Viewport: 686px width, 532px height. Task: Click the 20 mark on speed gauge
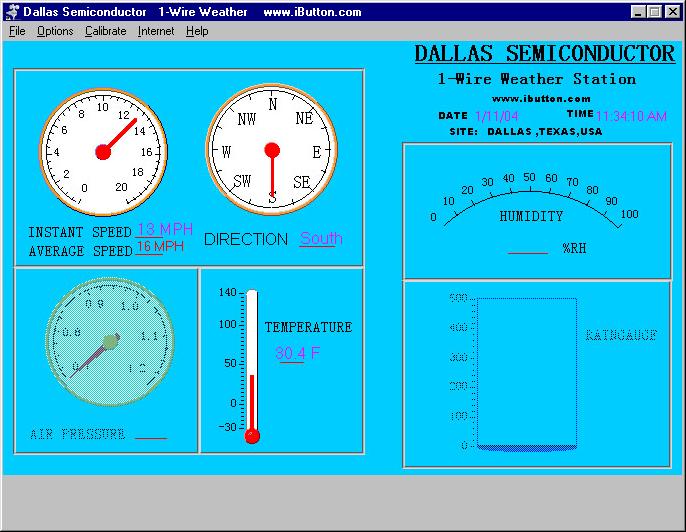[121, 187]
